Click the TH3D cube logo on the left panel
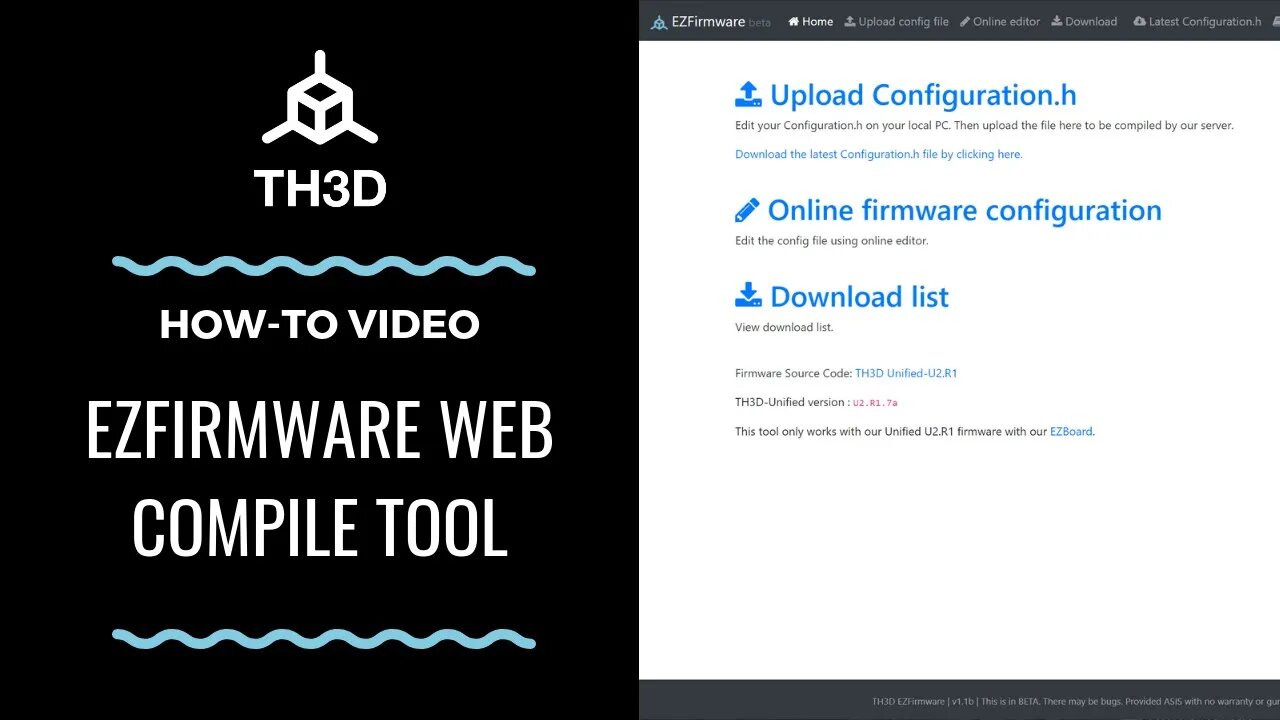Image resolution: width=1280 pixels, height=720 pixels. click(x=320, y=98)
